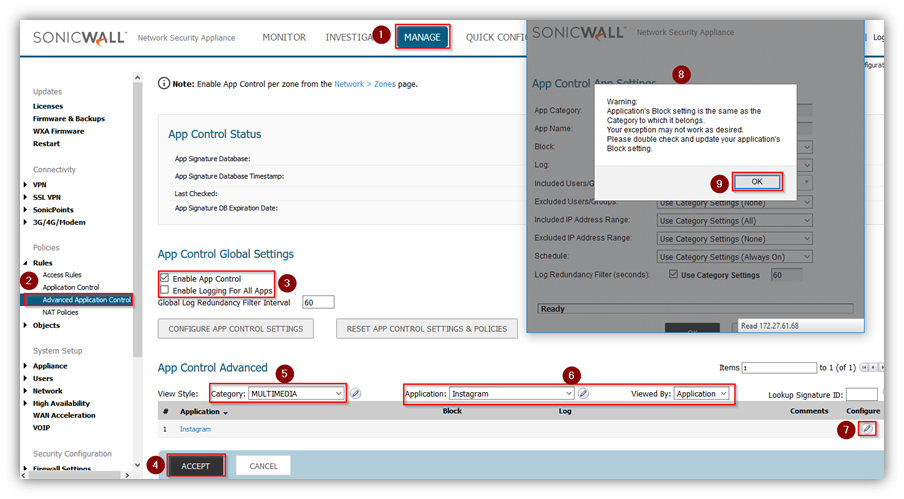The width and height of the screenshot is (904, 499).
Task: Click the pencil icon next to Category dropdown
Action: [x=355, y=394]
